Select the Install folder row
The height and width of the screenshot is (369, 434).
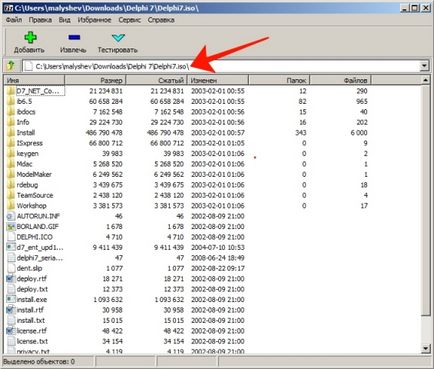click(187, 133)
